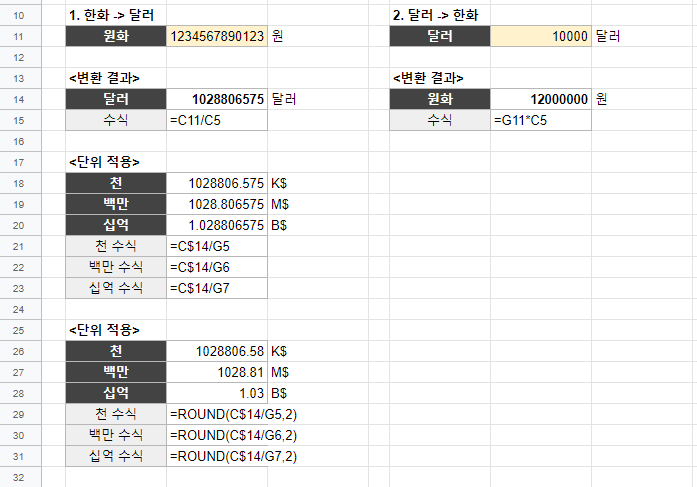
Task: Click the 수식 label below 원화 result
Action: click(440, 120)
